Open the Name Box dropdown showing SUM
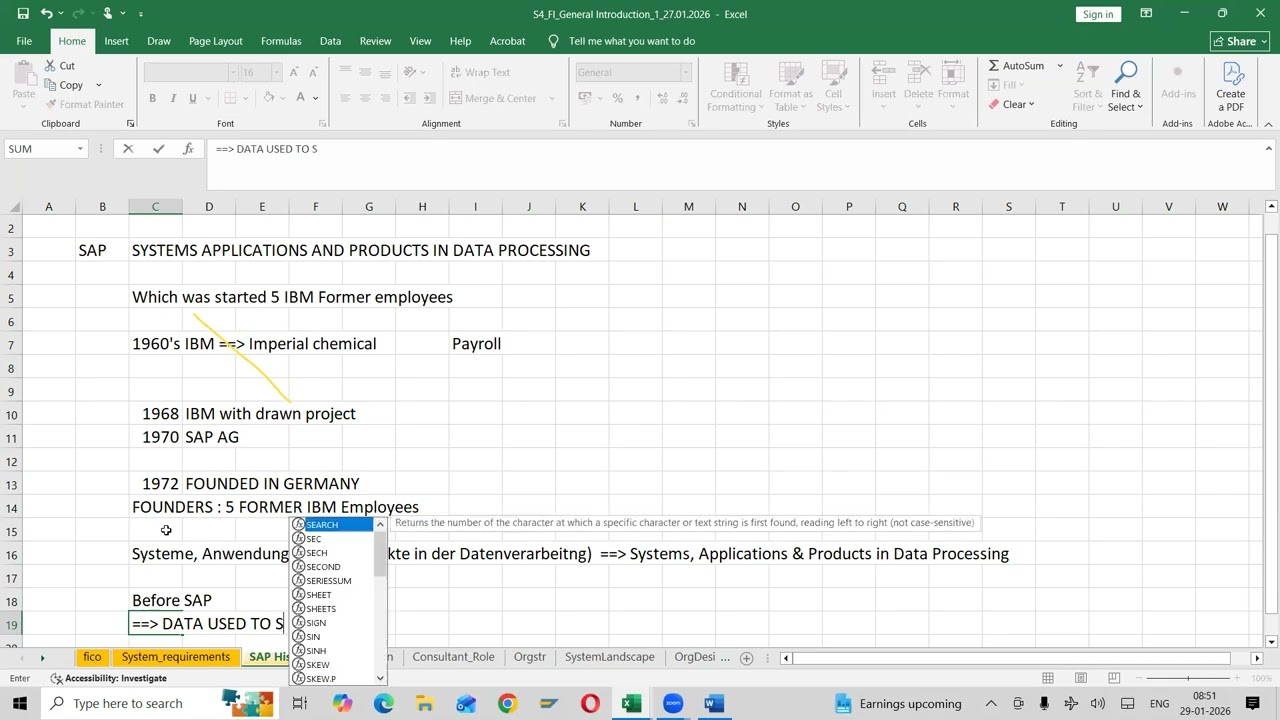 79,149
